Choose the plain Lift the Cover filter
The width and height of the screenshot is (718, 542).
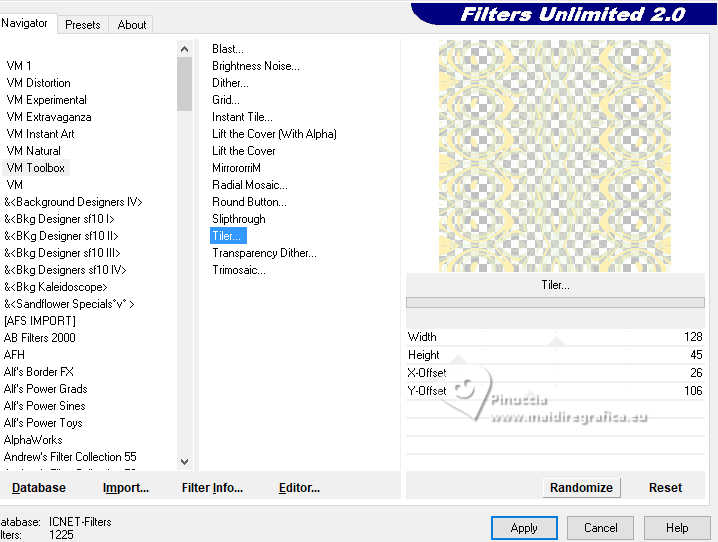[244, 151]
